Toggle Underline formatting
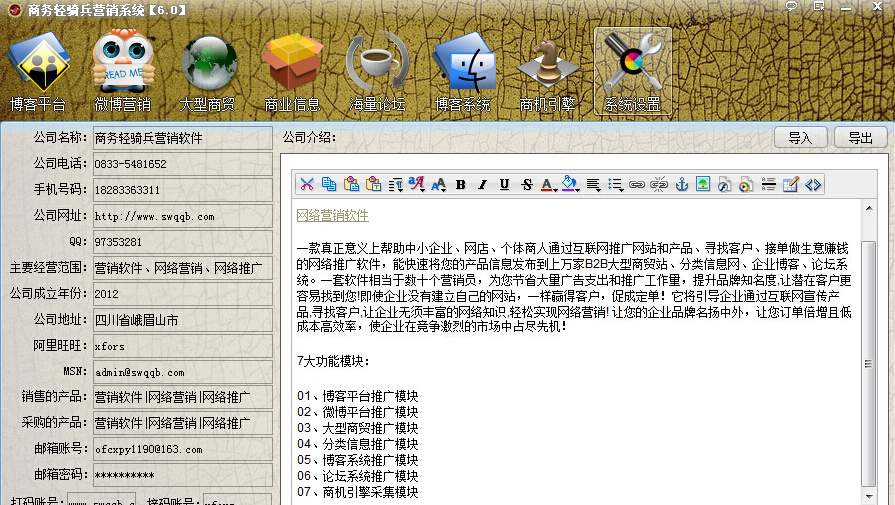The height and width of the screenshot is (505, 895). [505, 184]
